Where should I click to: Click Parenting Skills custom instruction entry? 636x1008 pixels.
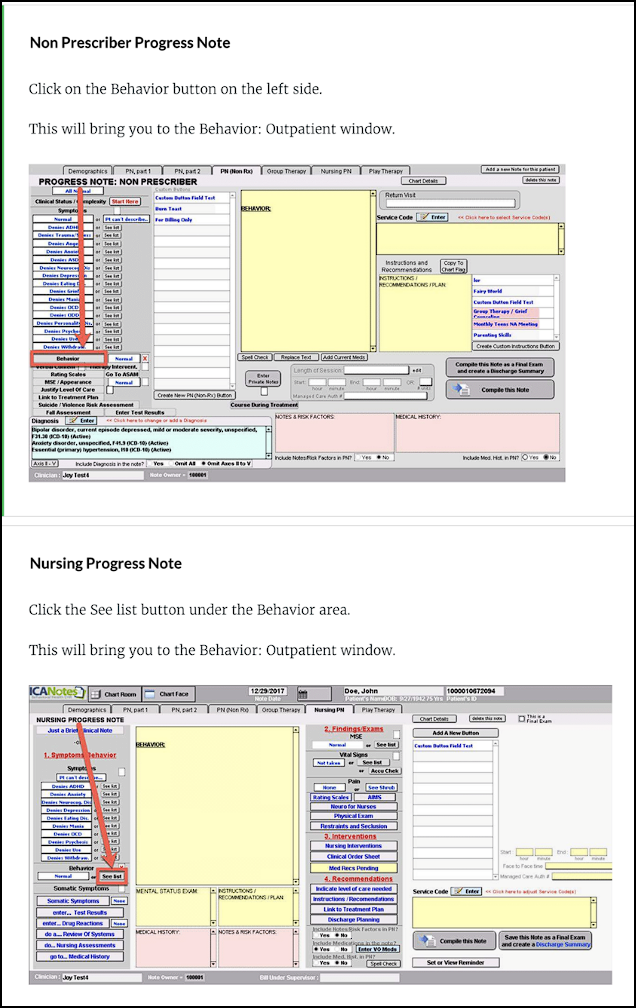[513, 335]
